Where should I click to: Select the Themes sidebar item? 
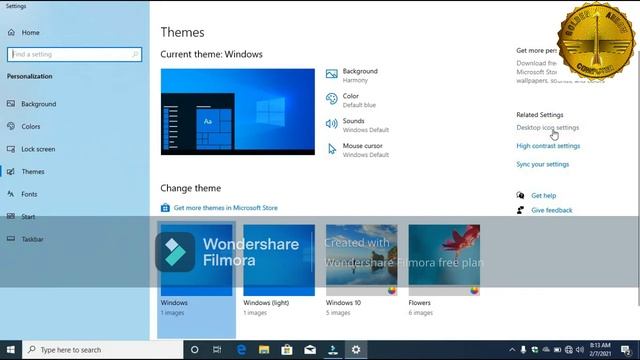pyautogui.click(x=33, y=171)
